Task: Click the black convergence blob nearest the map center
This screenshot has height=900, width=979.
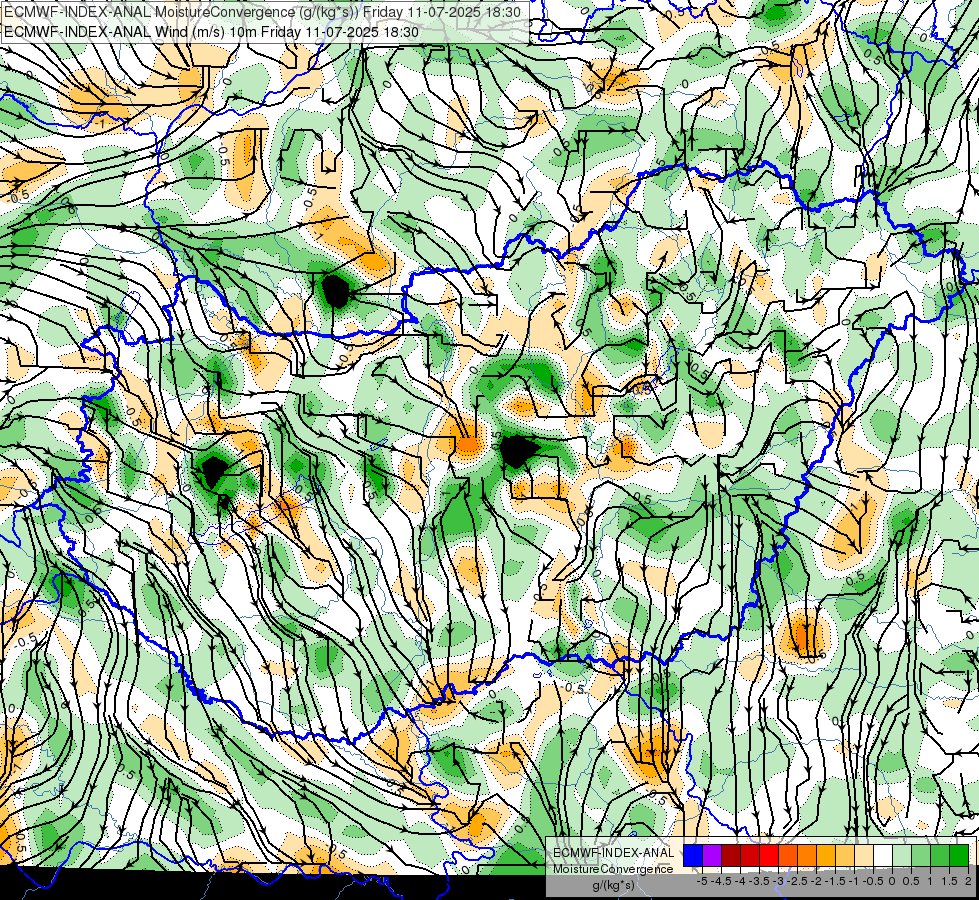Action: click(x=518, y=451)
